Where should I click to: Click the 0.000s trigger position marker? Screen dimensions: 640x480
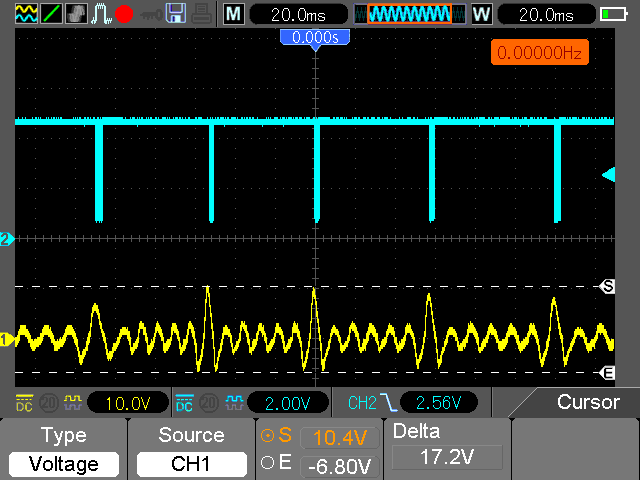(315, 38)
